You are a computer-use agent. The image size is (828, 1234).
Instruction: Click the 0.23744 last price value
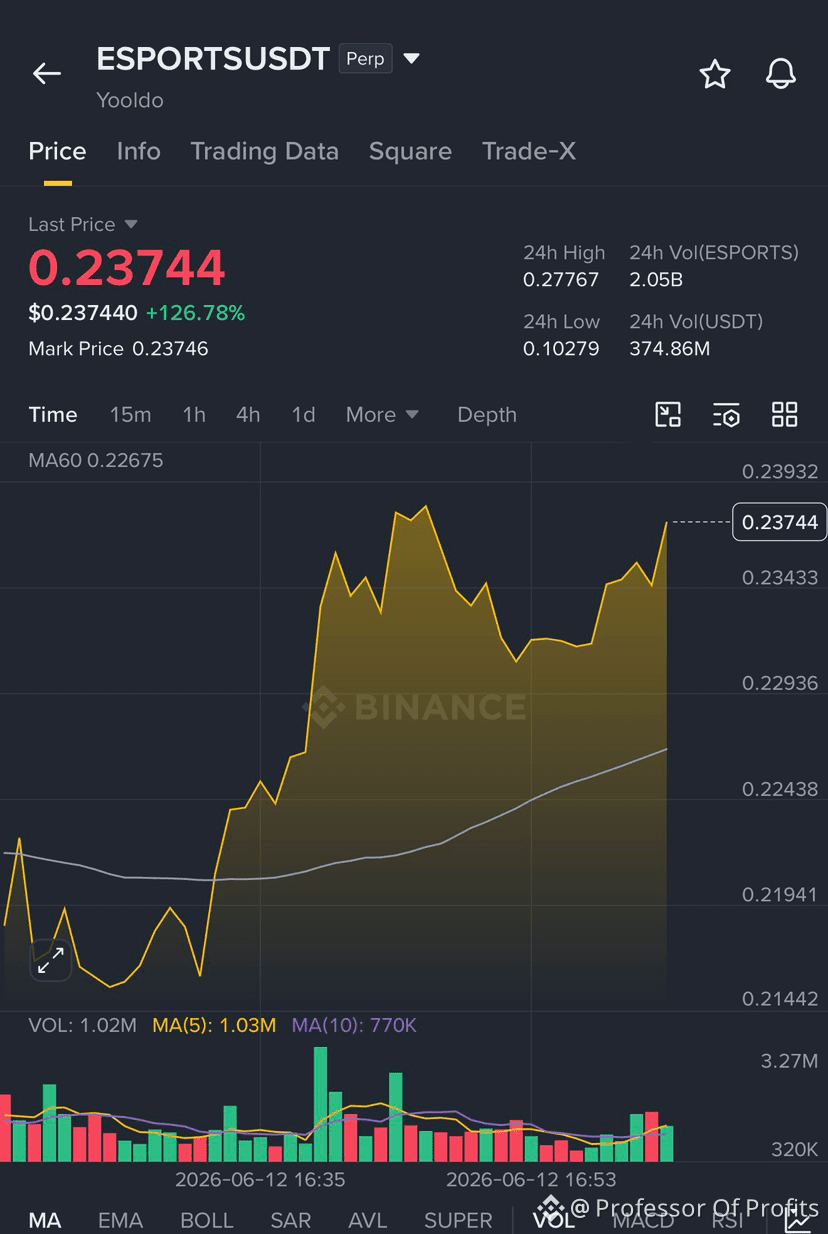[127, 268]
